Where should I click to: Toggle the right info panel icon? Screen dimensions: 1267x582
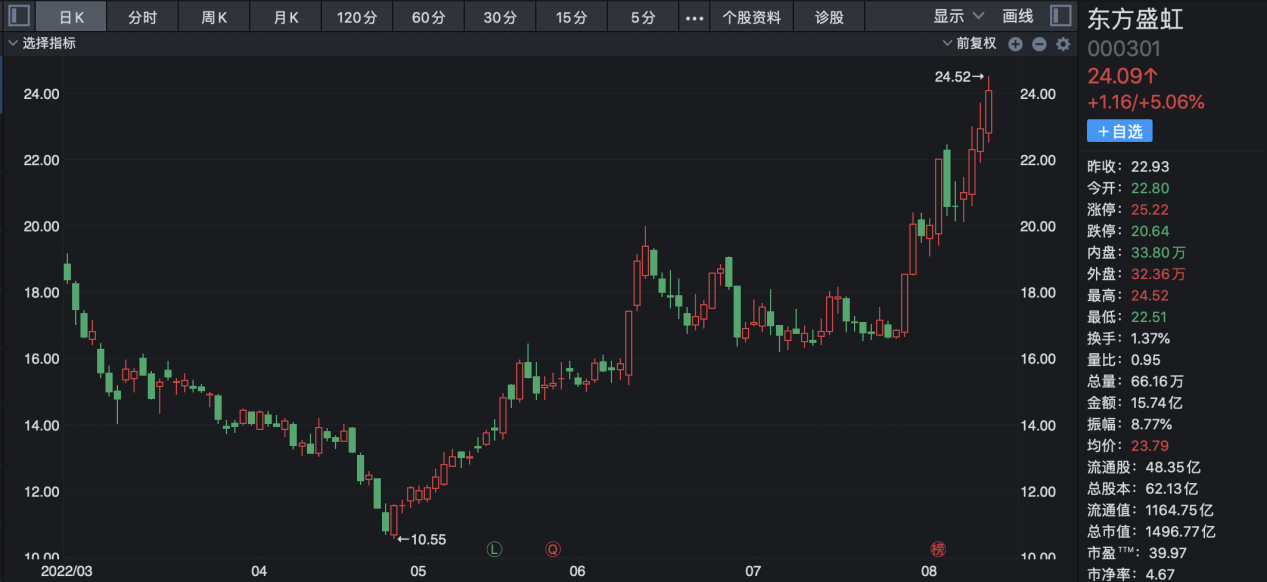pos(1059,17)
